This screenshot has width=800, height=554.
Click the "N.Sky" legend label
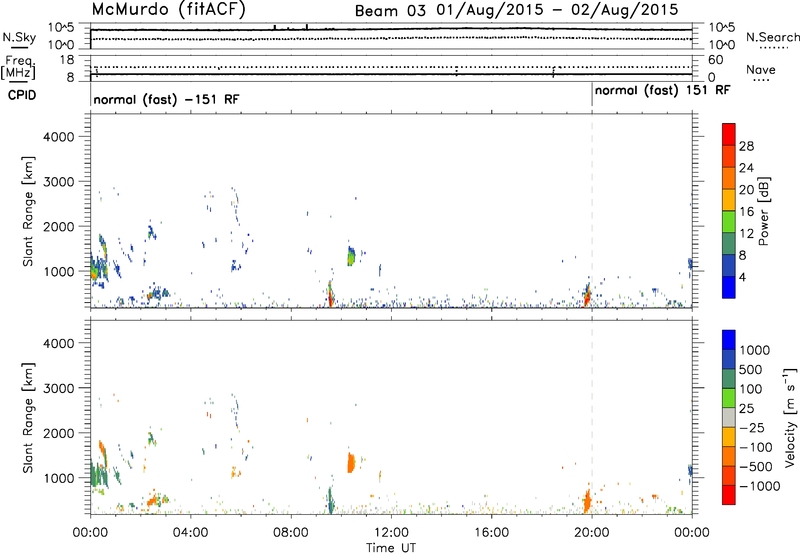19,37
